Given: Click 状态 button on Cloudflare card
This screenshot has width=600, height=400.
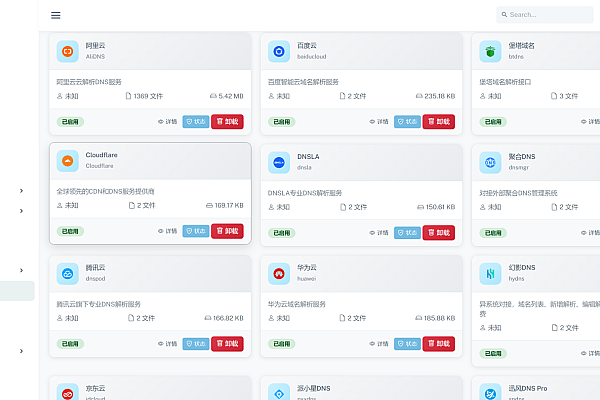Looking at the screenshot, I should 196,231.
